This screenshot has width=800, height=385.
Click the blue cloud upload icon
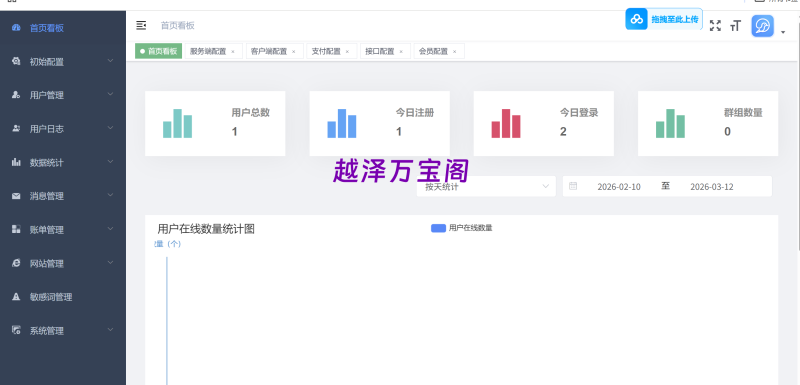(637, 19)
